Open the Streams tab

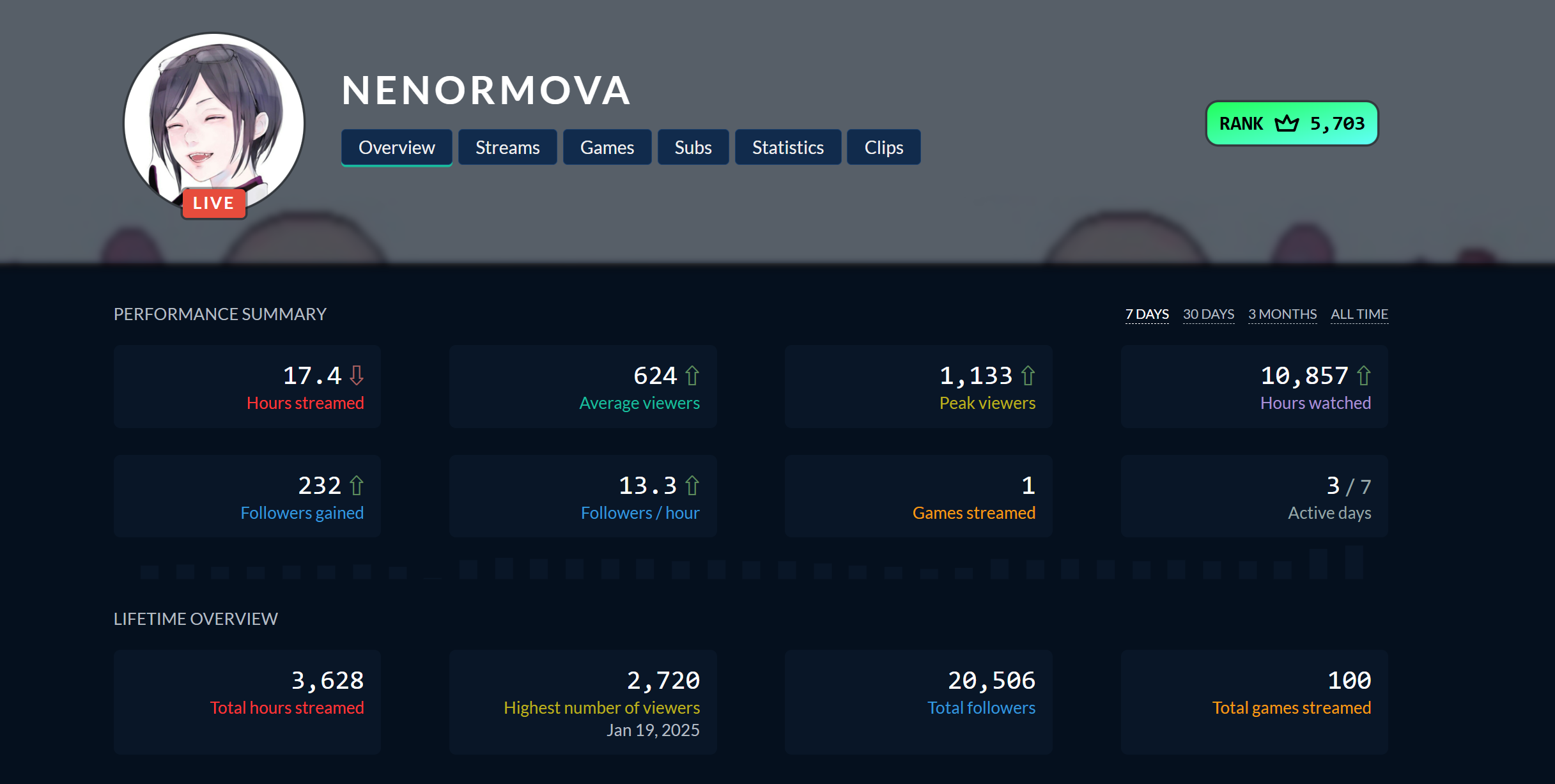507,148
